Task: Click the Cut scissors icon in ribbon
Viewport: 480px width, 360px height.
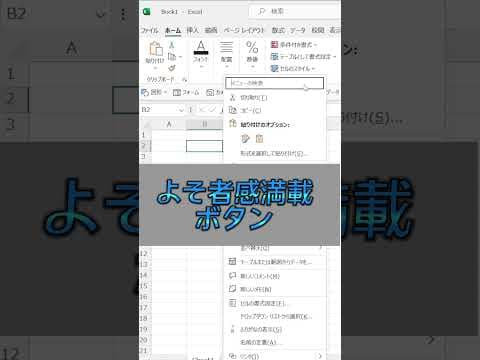Action: click(x=172, y=45)
